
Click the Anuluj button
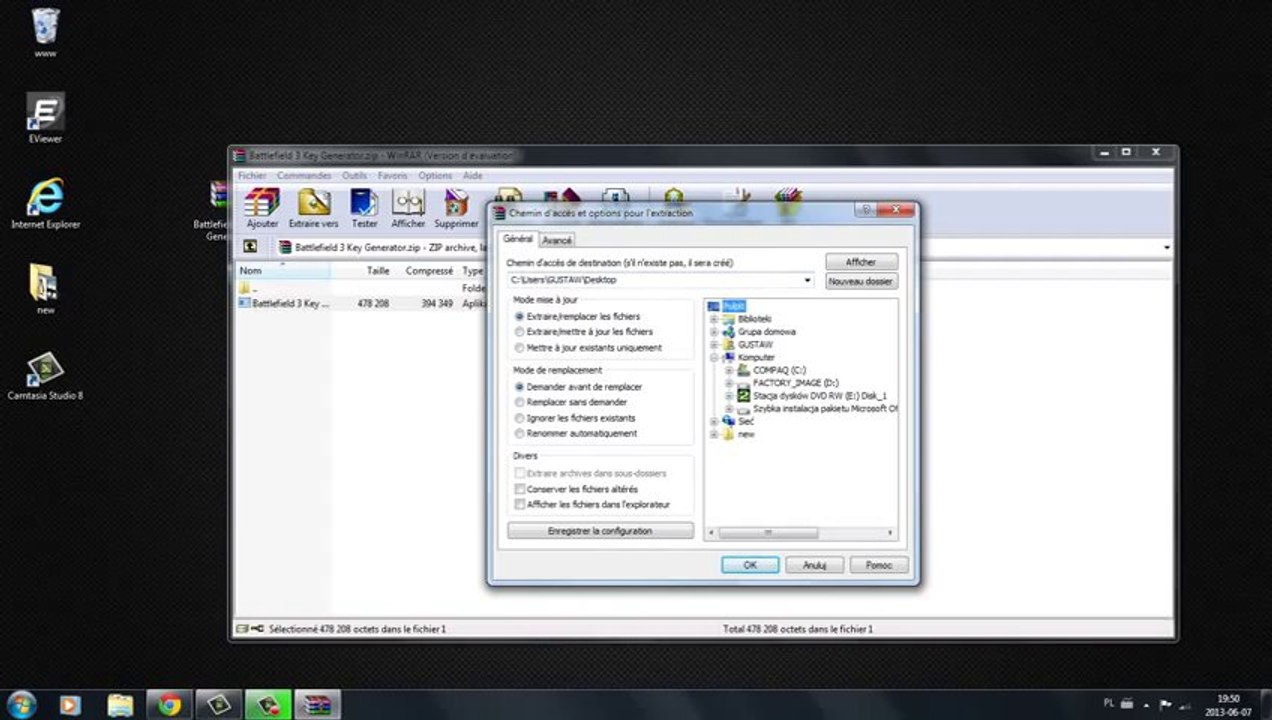(x=814, y=565)
